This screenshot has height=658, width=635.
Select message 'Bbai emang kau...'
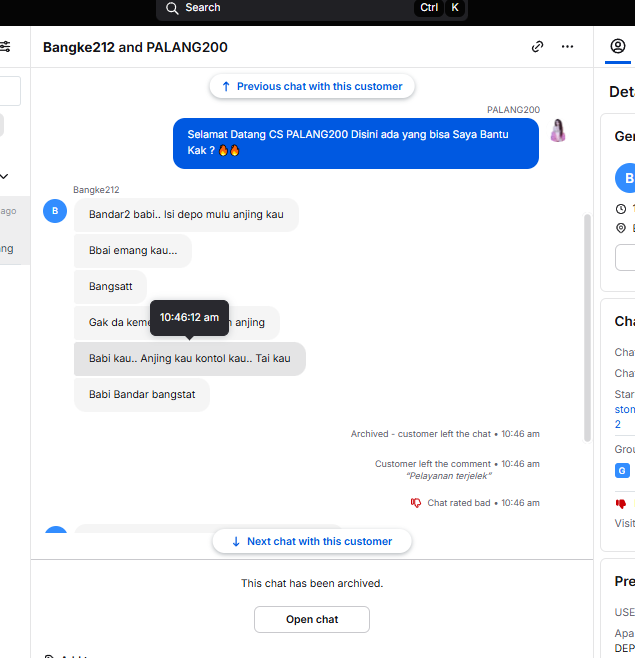(x=133, y=251)
